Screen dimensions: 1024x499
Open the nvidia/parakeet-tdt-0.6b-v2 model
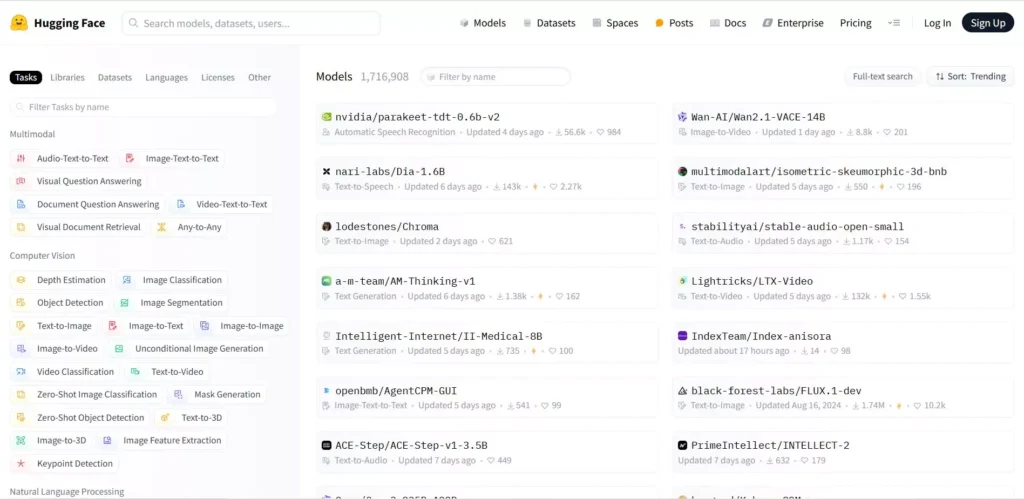[487, 123]
